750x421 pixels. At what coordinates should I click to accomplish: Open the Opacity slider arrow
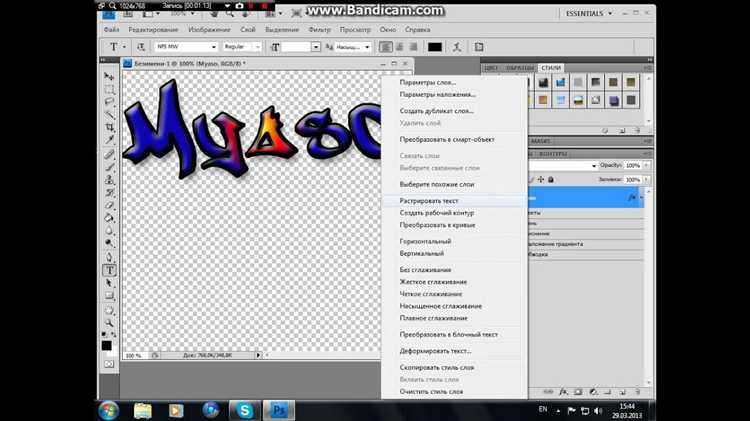point(646,166)
